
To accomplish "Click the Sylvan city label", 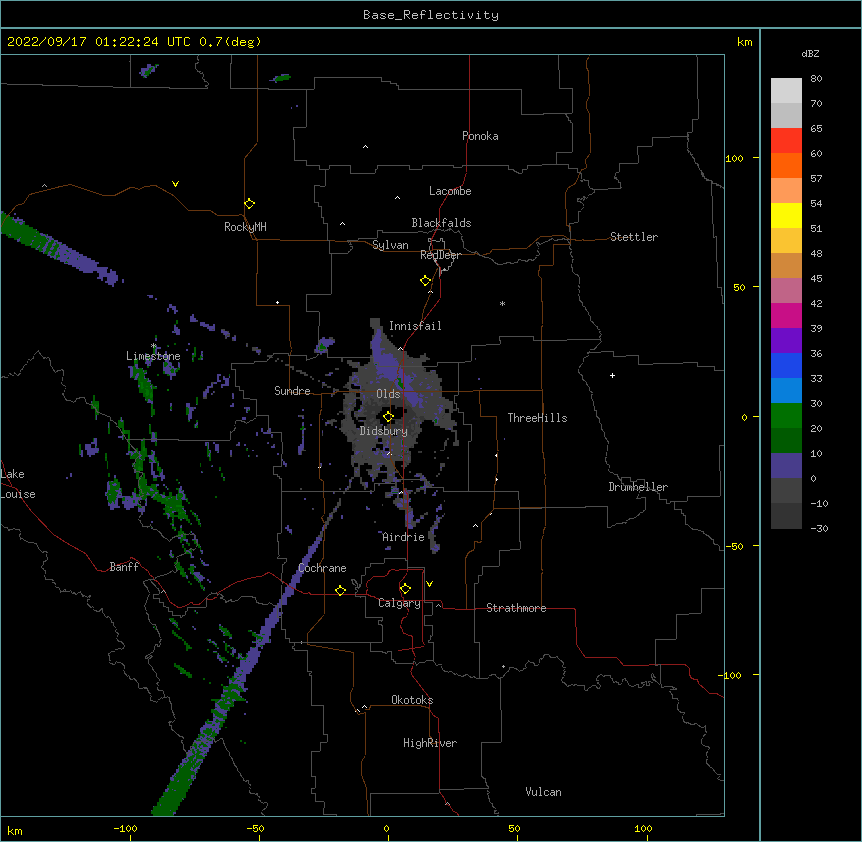I will pos(390,245).
